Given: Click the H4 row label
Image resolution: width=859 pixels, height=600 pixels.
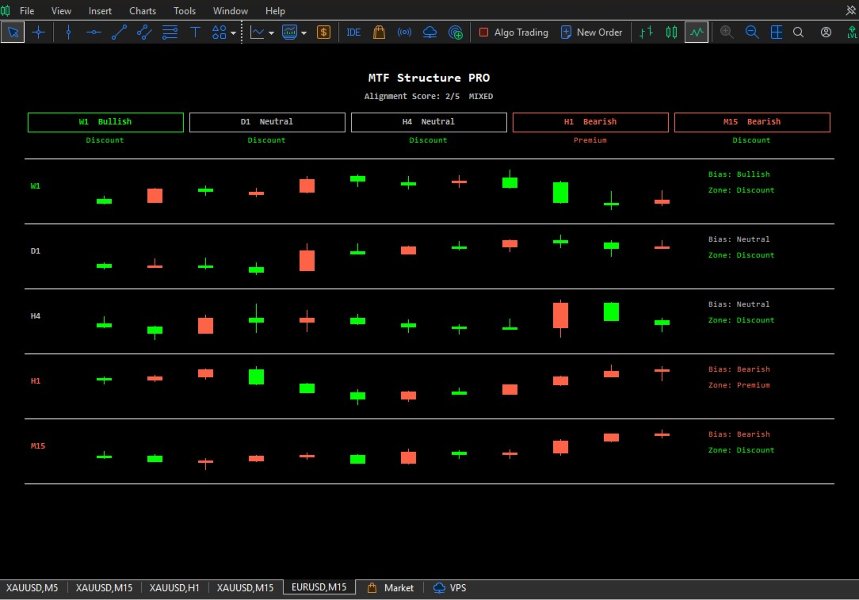Looking at the screenshot, I should point(36,316).
